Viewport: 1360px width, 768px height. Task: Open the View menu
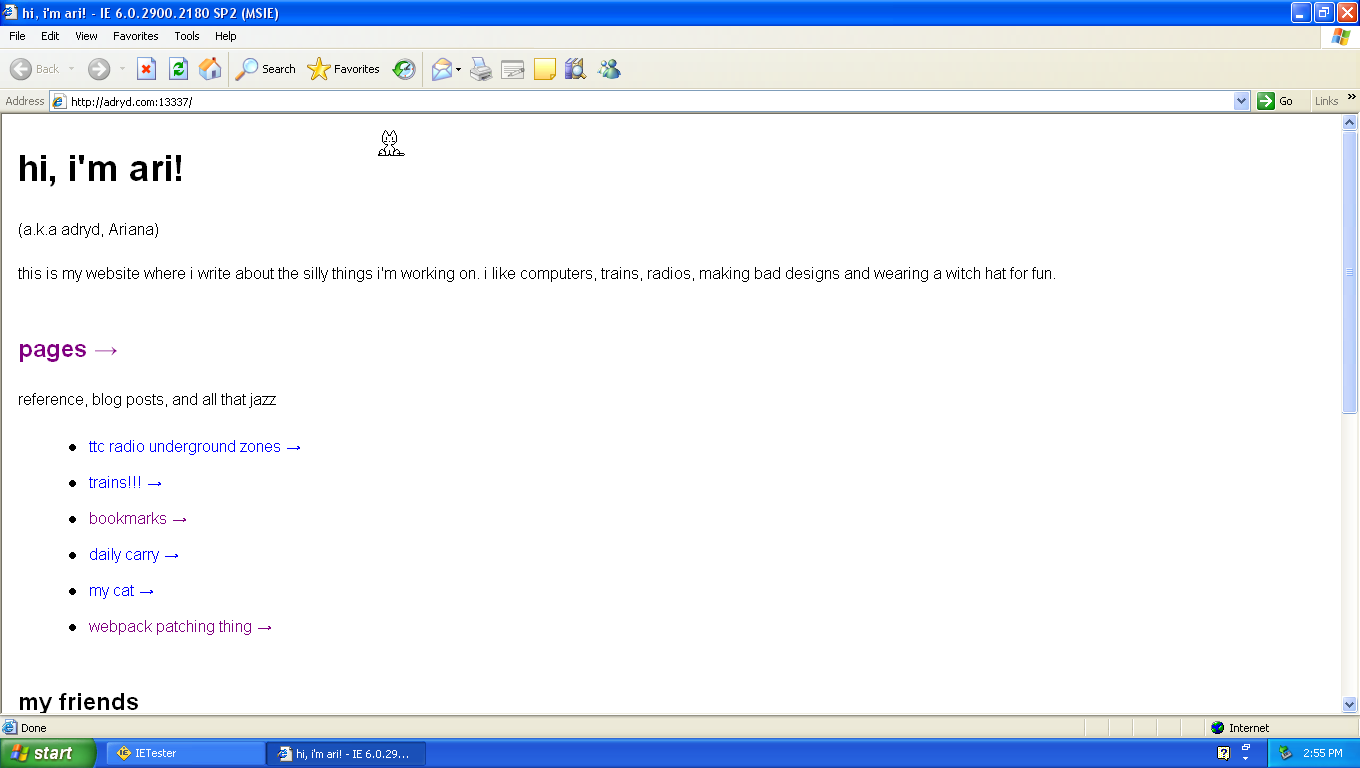(x=86, y=35)
